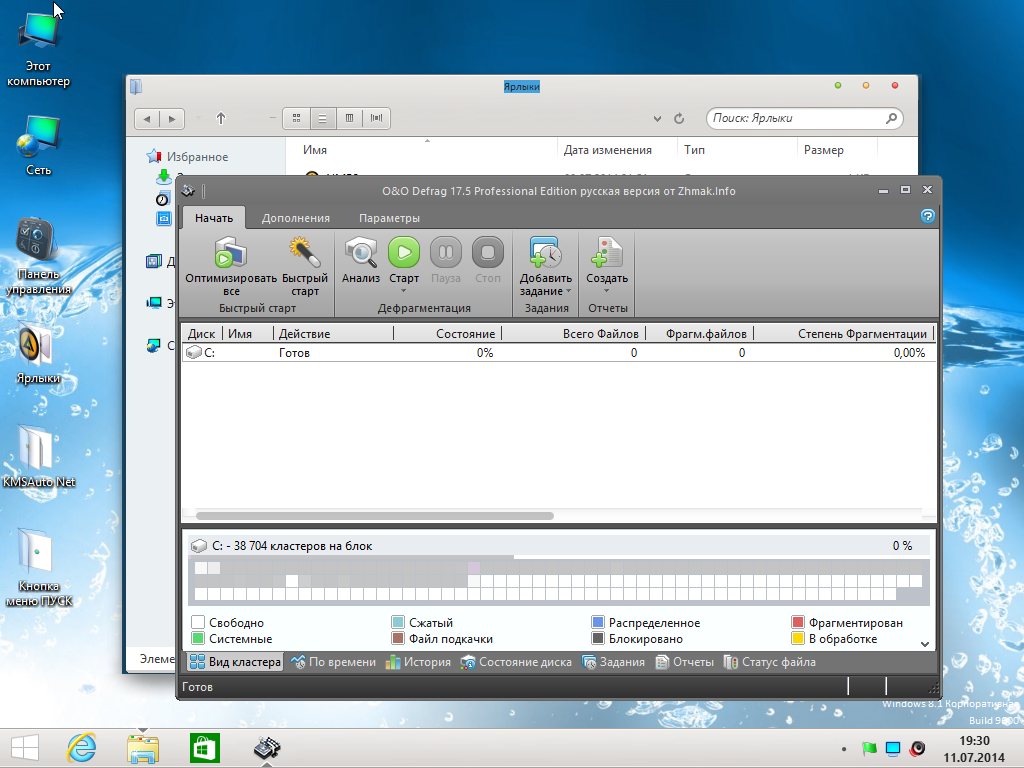
Task: Go up one level in Ярлыки window
Action: (x=221, y=118)
